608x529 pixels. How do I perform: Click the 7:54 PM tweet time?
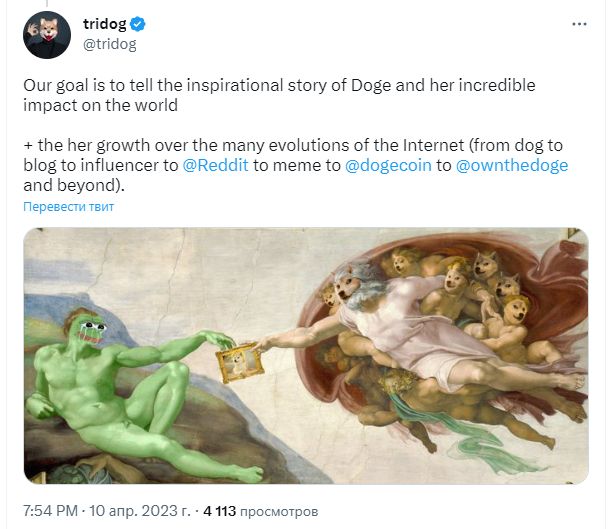(x=53, y=511)
